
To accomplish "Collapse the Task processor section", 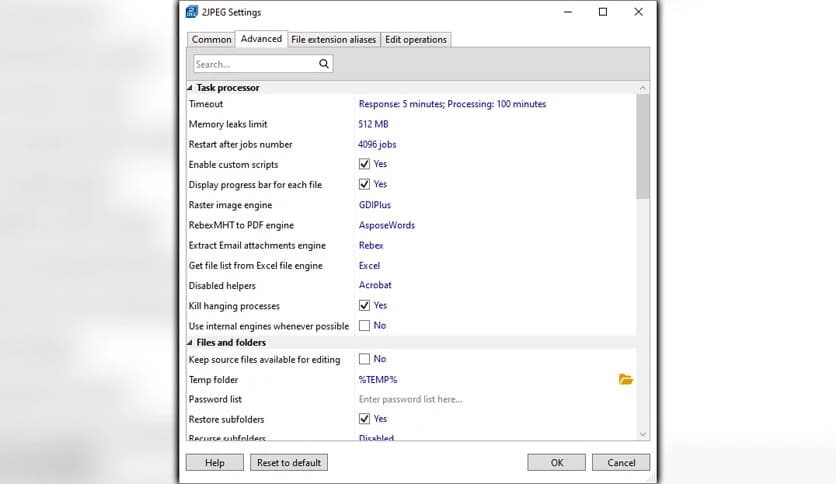I will [x=190, y=88].
